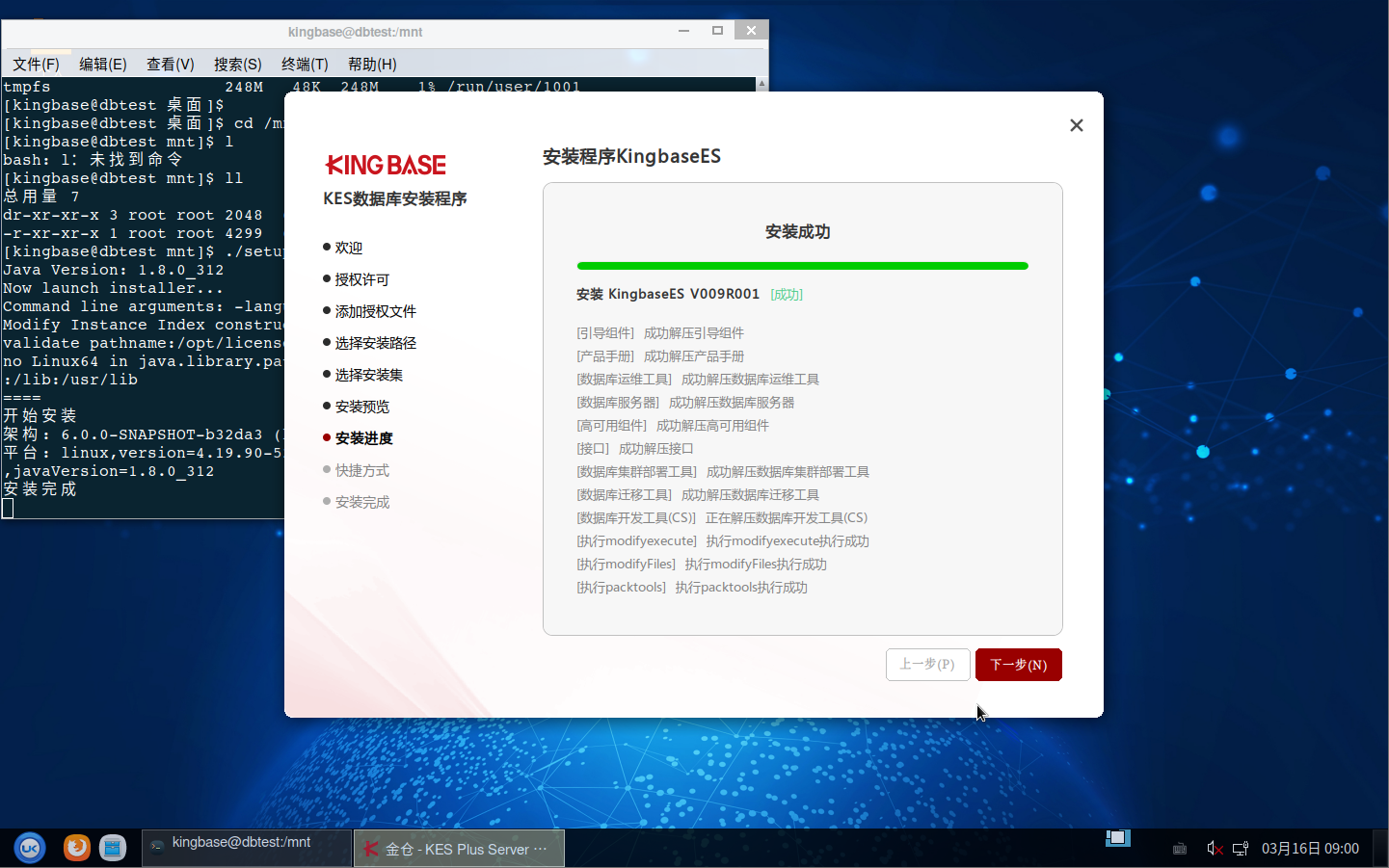The height and width of the screenshot is (868, 1389).
Task: Open the file manager taskbar icon
Action: point(113,848)
